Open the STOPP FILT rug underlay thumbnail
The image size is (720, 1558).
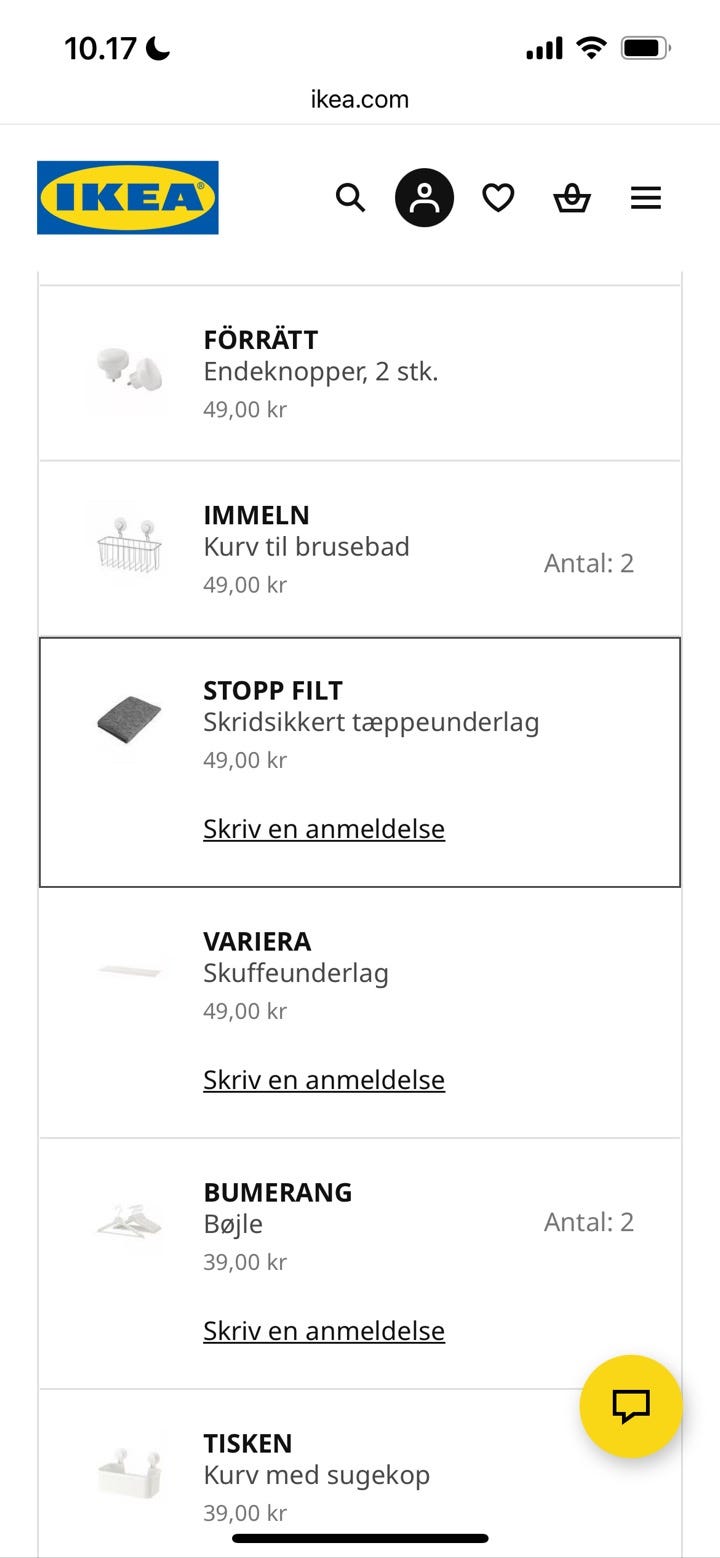click(x=129, y=721)
